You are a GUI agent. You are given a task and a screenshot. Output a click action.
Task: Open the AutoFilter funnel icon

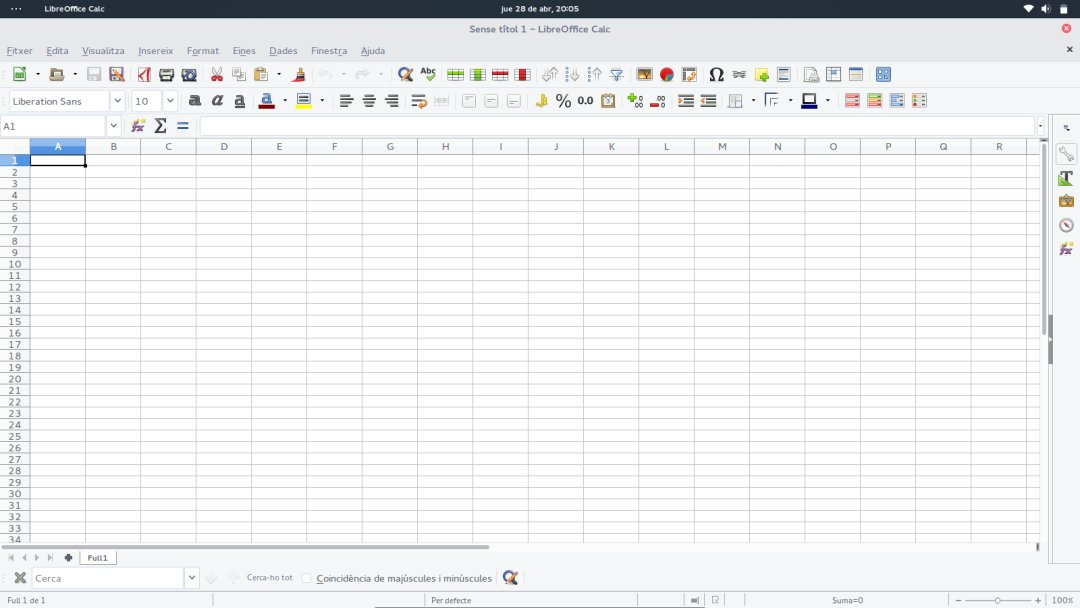[617, 75]
